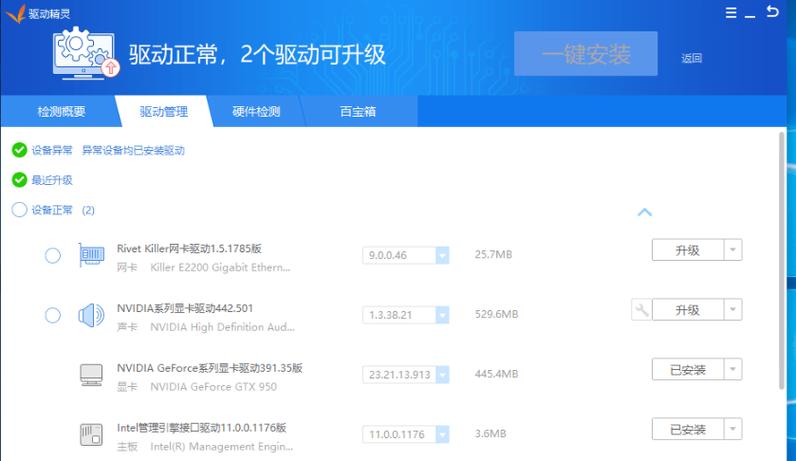Collapse the 设备正常 section with chevron
This screenshot has height=461, width=796.
coord(644,212)
